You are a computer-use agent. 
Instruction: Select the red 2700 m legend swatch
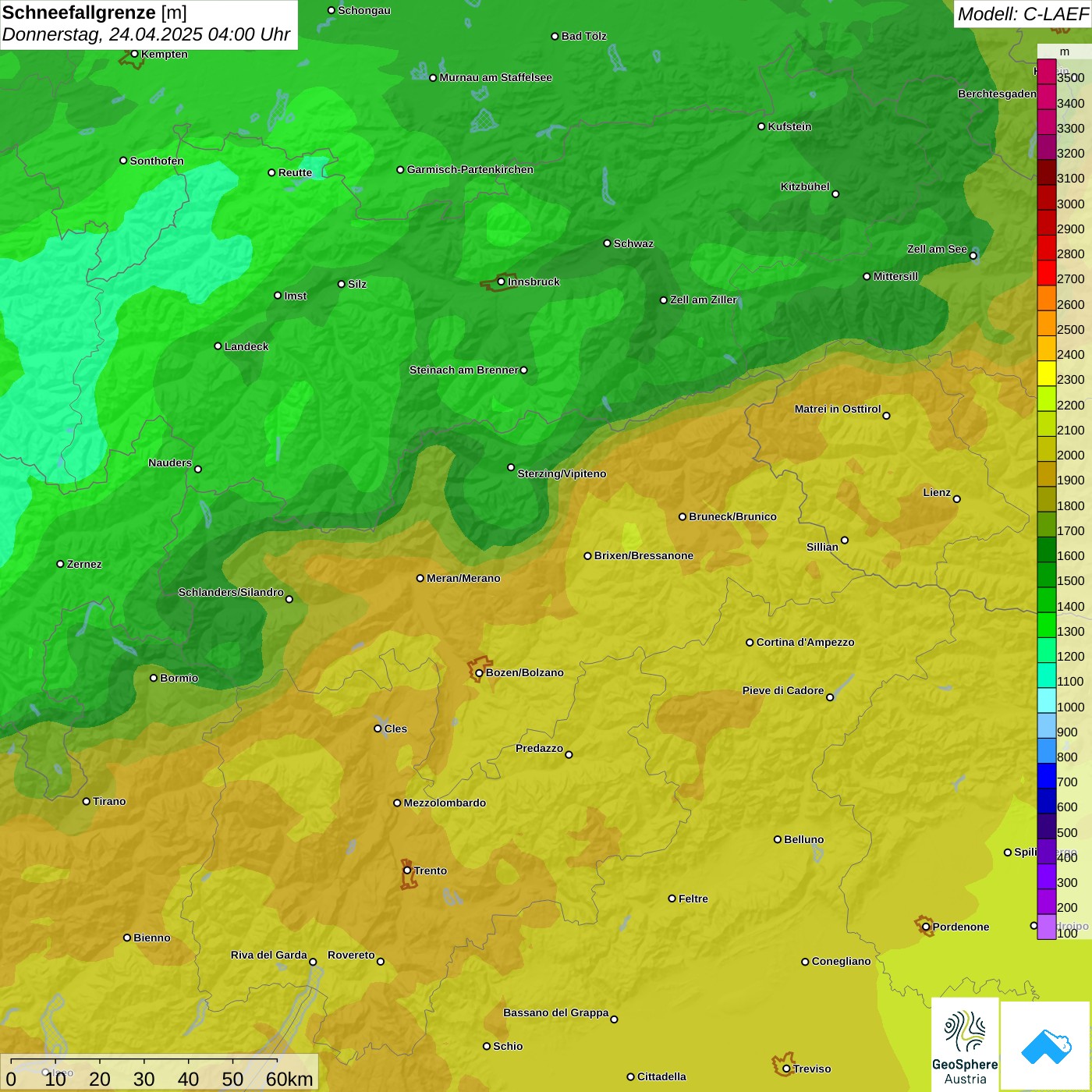[x=1046, y=273]
